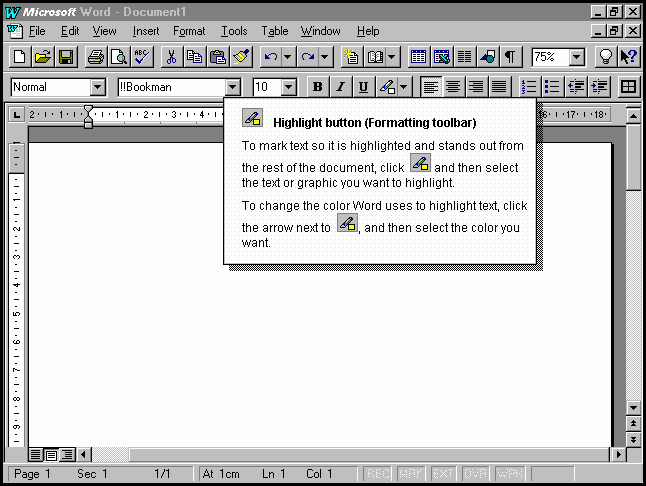The width and height of the screenshot is (646, 486).
Task: Activate the Format Painter brush
Action: coord(241,56)
